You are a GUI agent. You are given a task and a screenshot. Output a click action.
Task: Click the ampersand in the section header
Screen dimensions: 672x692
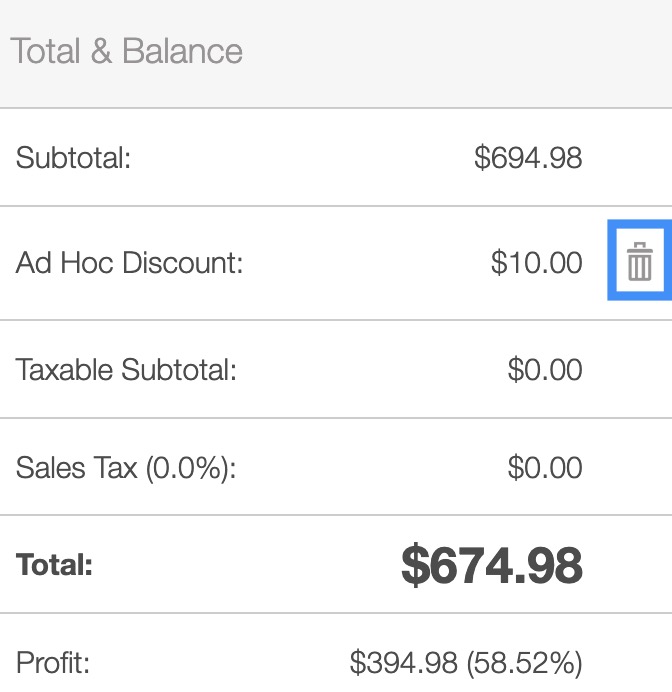point(101,52)
